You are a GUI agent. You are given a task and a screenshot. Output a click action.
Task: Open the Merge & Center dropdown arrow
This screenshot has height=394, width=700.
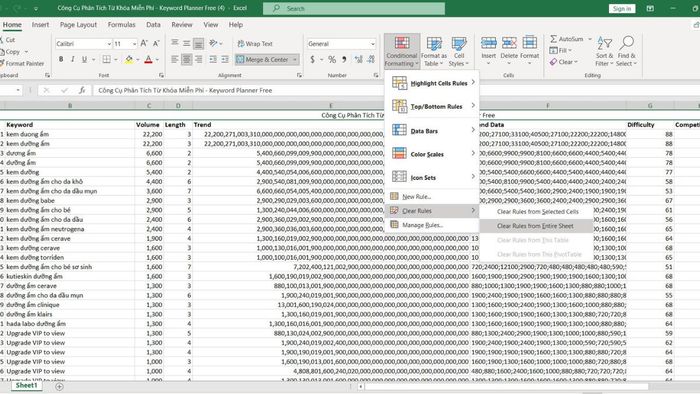click(295, 59)
